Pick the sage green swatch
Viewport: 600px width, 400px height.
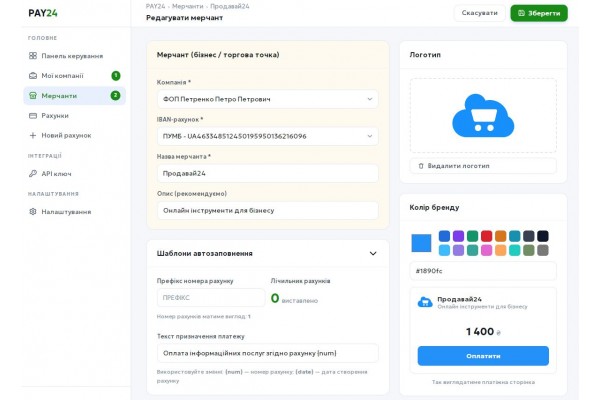tap(529, 250)
